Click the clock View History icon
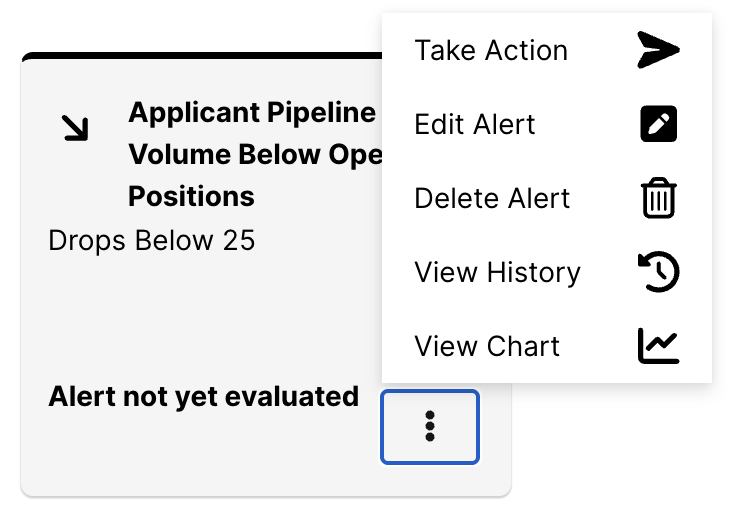 (x=659, y=272)
